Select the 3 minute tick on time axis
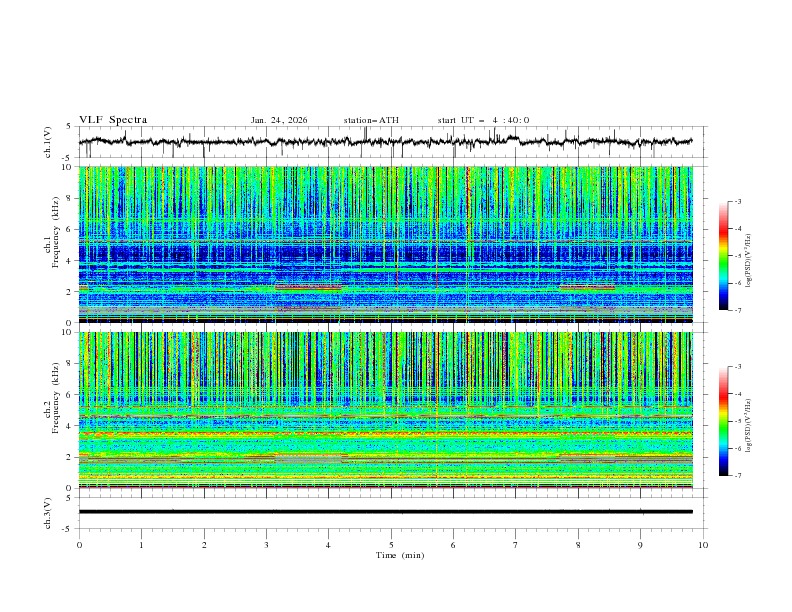The height and width of the screenshot is (612, 792). (x=266, y=545)
